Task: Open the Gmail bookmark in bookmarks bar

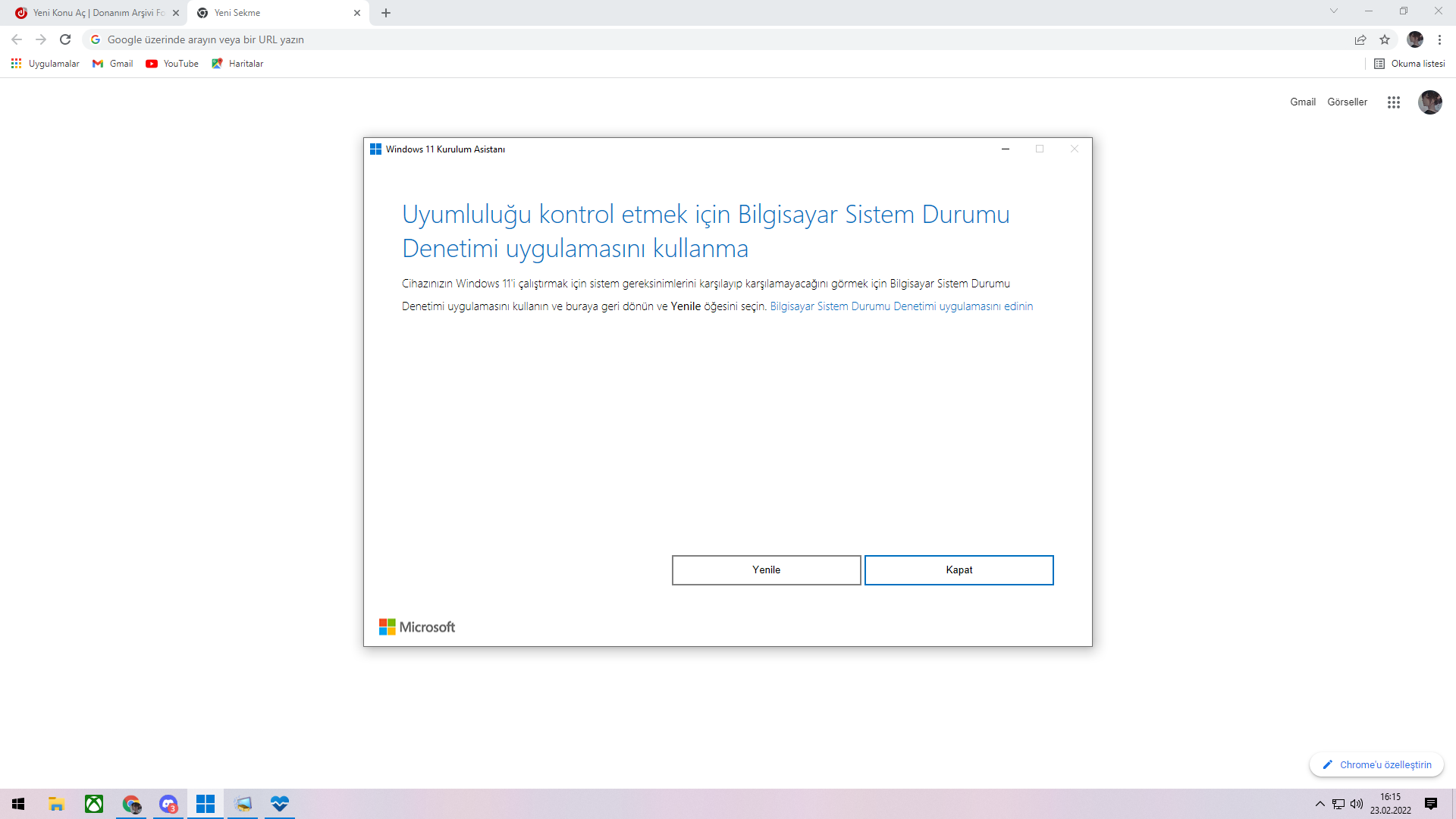Action: [113, 64]
